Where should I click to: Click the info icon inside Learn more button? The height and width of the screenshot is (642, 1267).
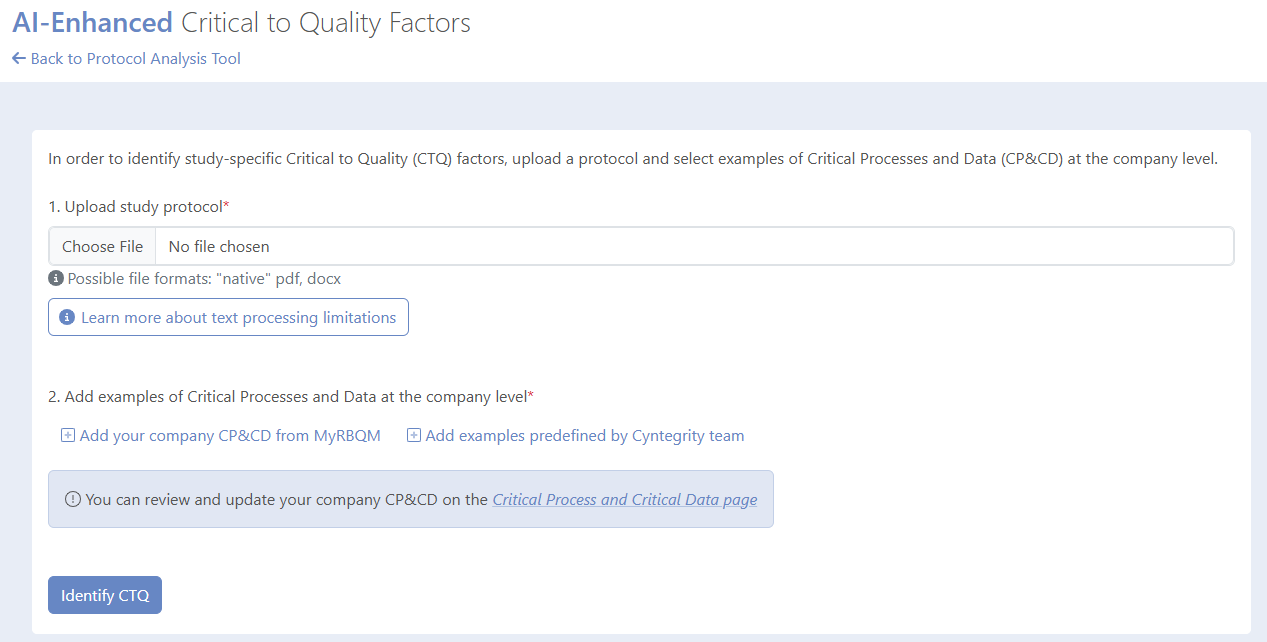pyautogui.click(x=67, y=318)
